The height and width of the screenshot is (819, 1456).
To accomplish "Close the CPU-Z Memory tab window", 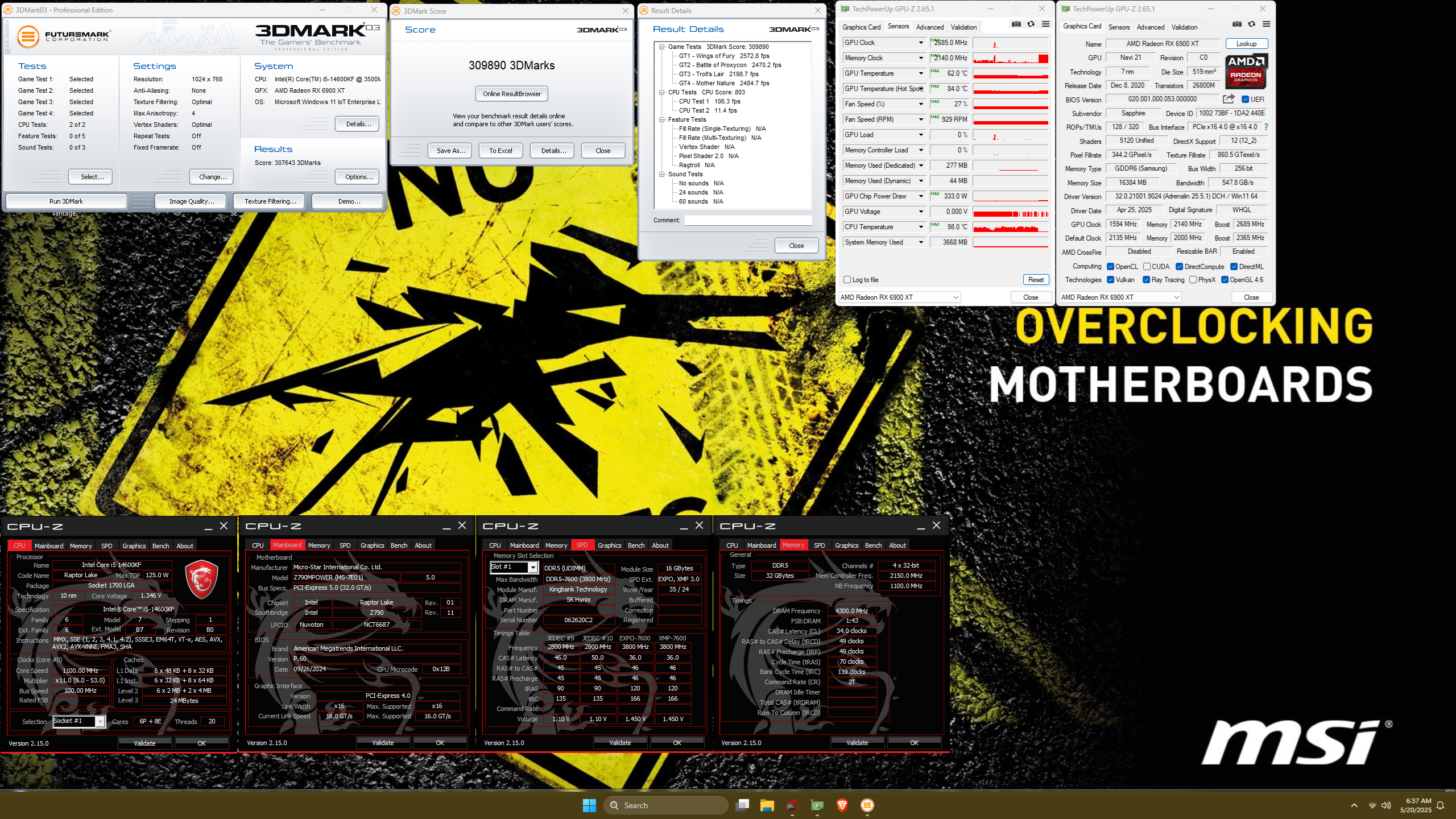I will coord(936,526).
